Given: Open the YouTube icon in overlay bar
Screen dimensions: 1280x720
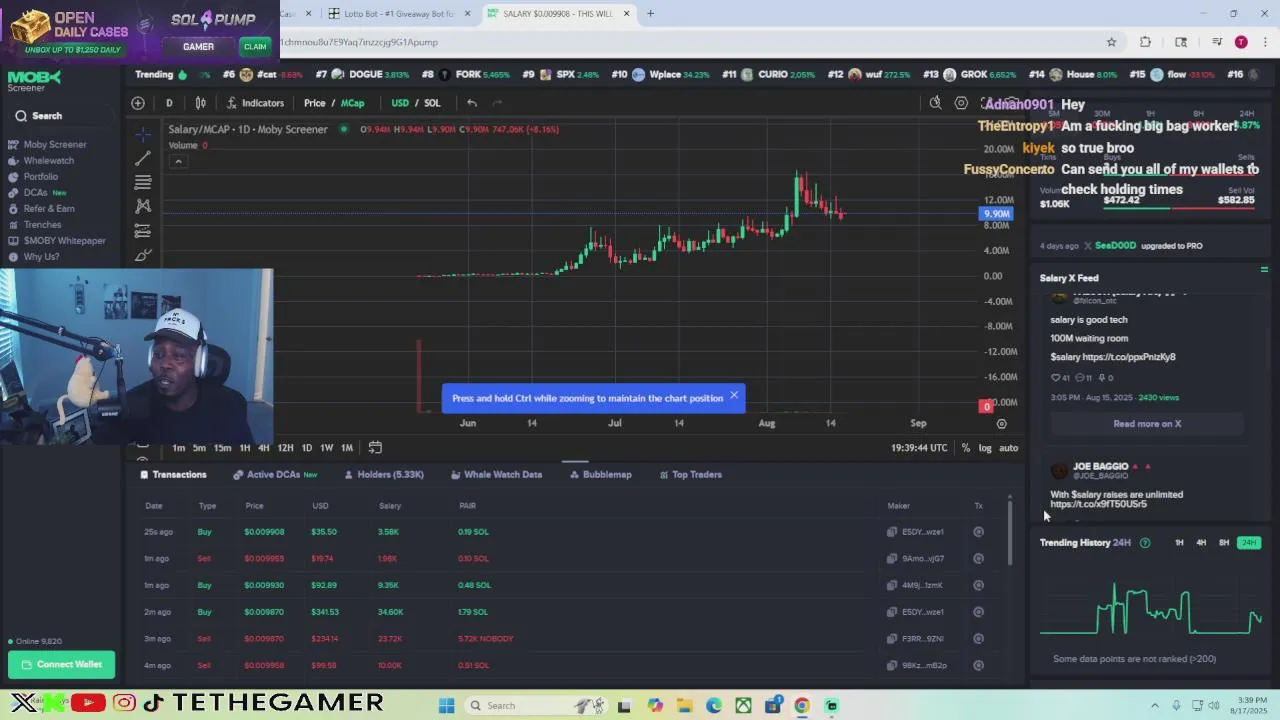Looking at the screenshot, I should 88,703.
